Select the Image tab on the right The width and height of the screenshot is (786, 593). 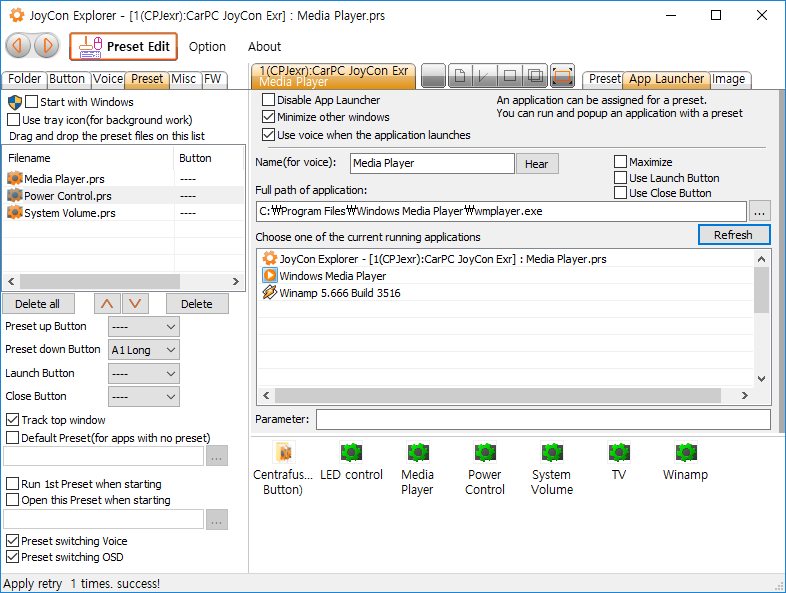(x=729, y=79)
